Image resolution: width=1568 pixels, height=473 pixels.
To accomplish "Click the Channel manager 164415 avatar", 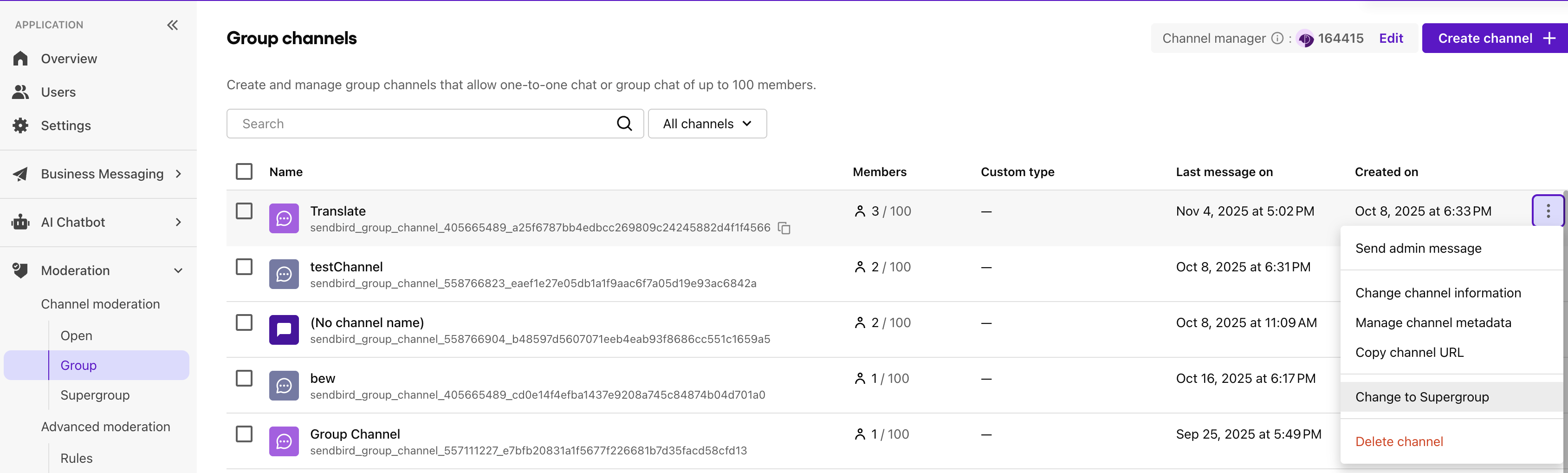I will point(1305,39).
